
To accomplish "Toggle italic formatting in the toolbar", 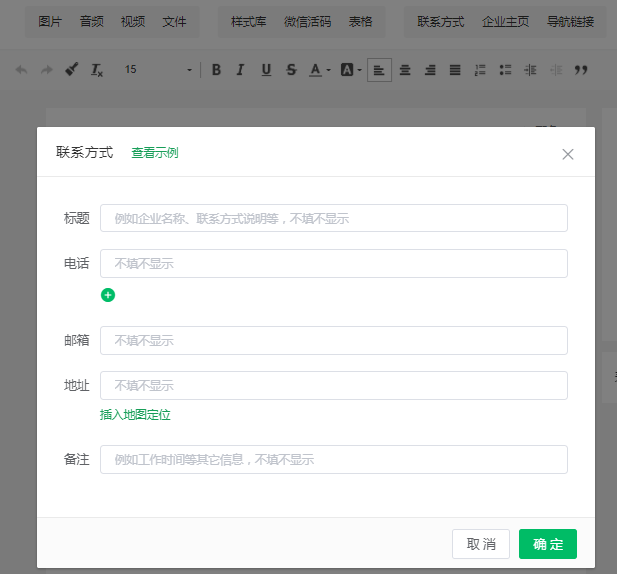I will [240, 70].
